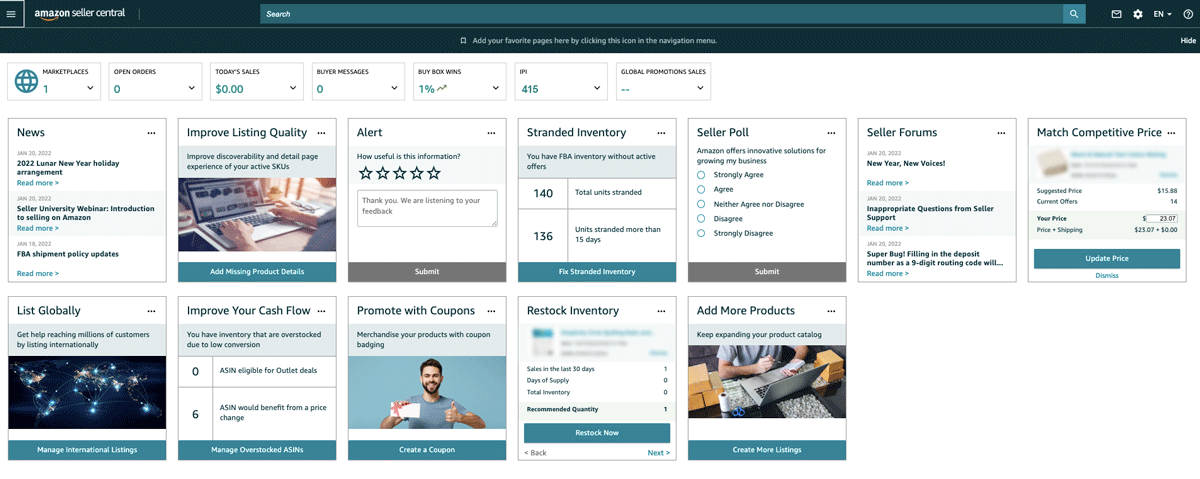Choose the Strongly Disagree radio button

tap(702, 233)
